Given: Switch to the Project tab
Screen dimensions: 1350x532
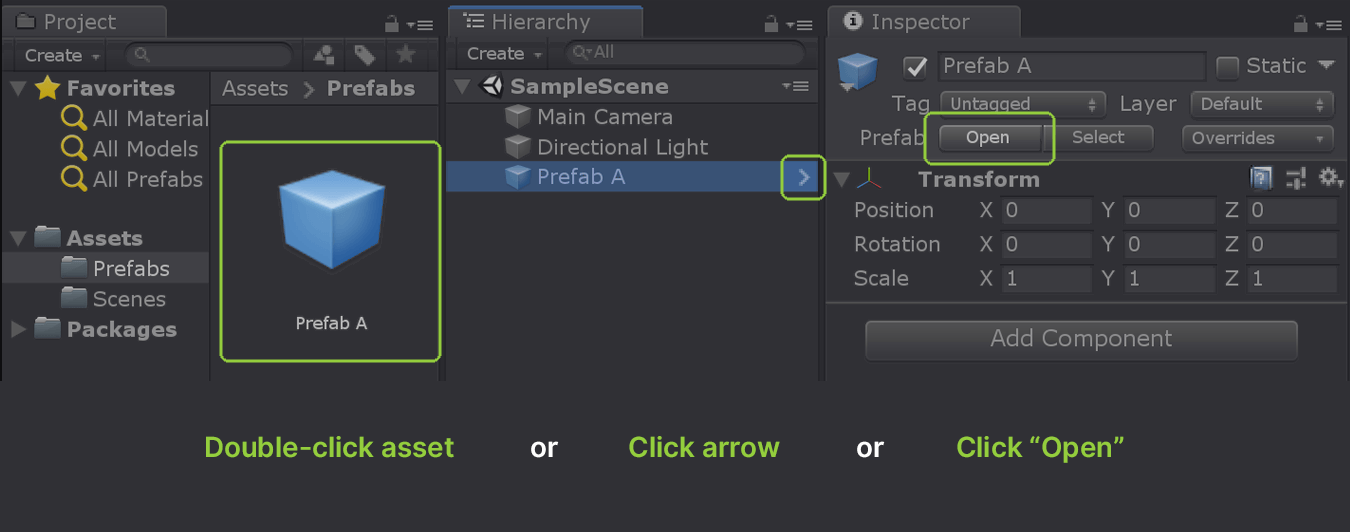Looking at the screenshot, I should pyautogui.click(x=68, y=22).
